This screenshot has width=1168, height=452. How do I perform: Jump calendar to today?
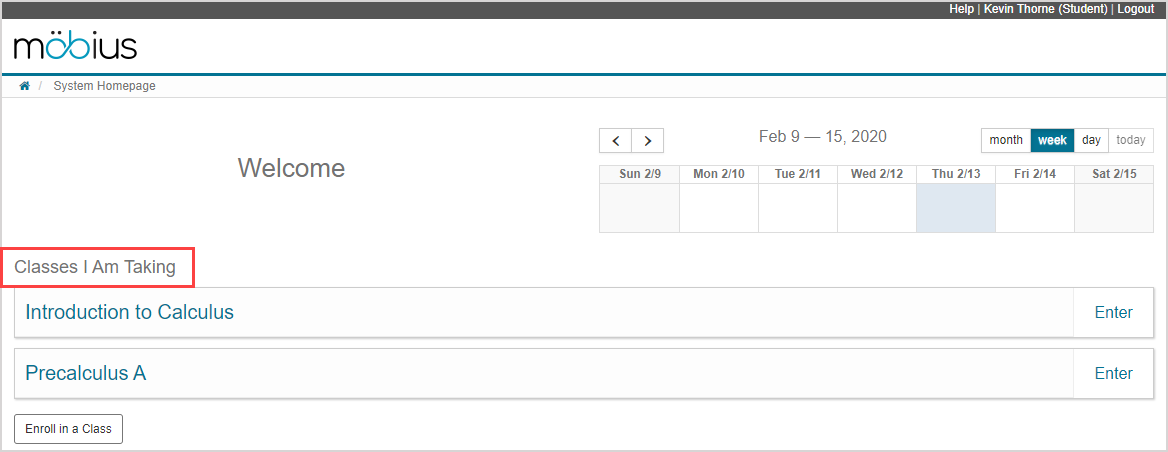[1131, 140]
